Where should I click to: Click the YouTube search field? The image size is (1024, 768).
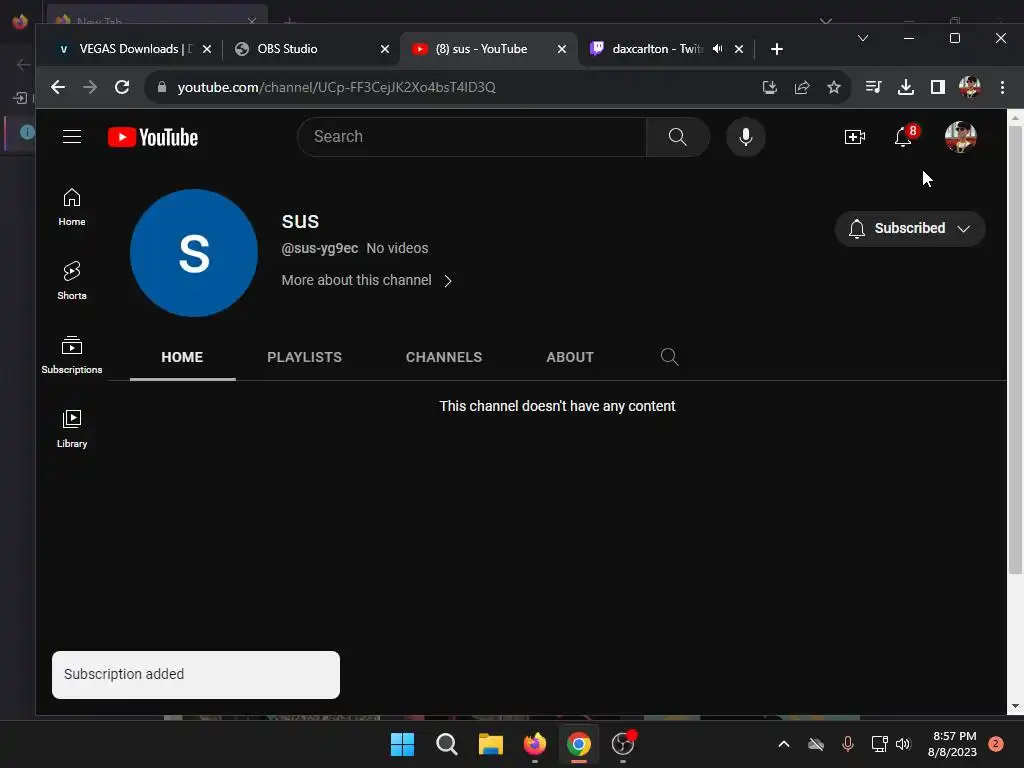click(472, 136)
